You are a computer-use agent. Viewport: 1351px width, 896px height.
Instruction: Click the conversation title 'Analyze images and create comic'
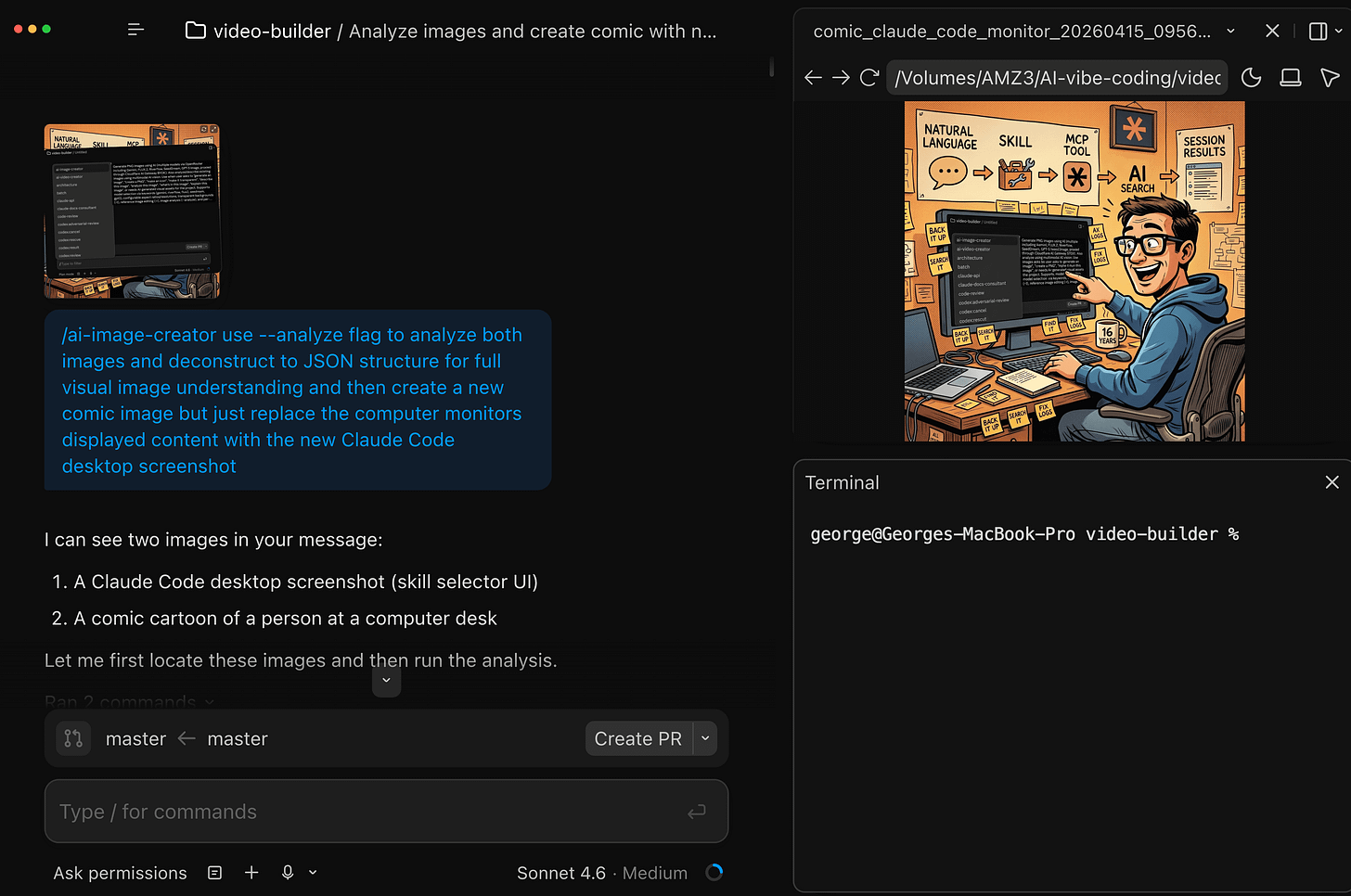click(533, 32)
